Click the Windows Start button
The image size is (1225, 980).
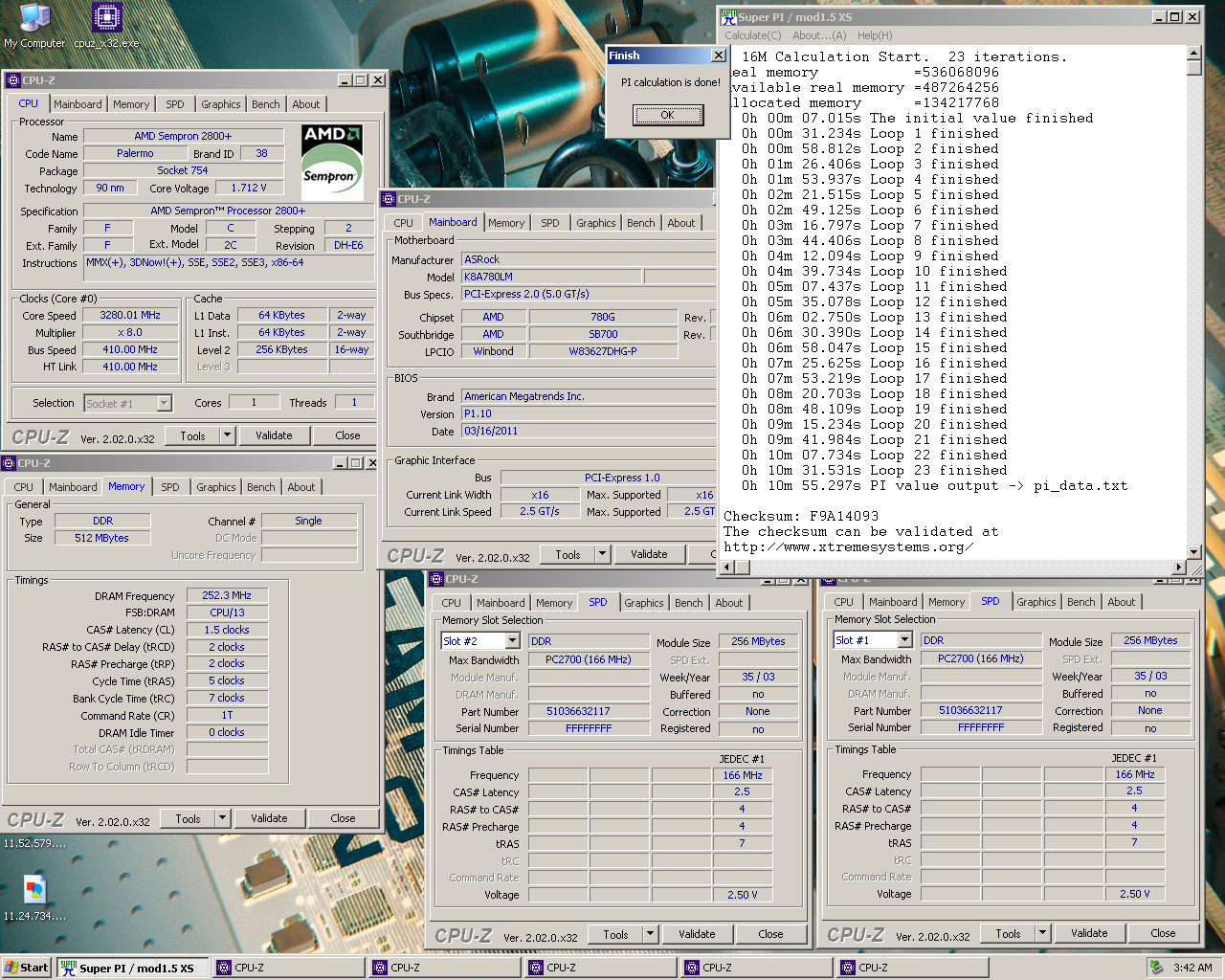[27, 968]
